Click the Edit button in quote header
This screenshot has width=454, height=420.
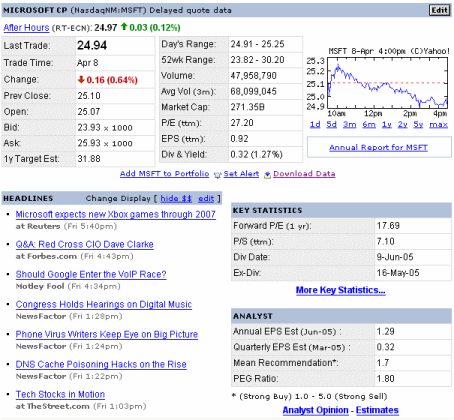pos(440,10)
